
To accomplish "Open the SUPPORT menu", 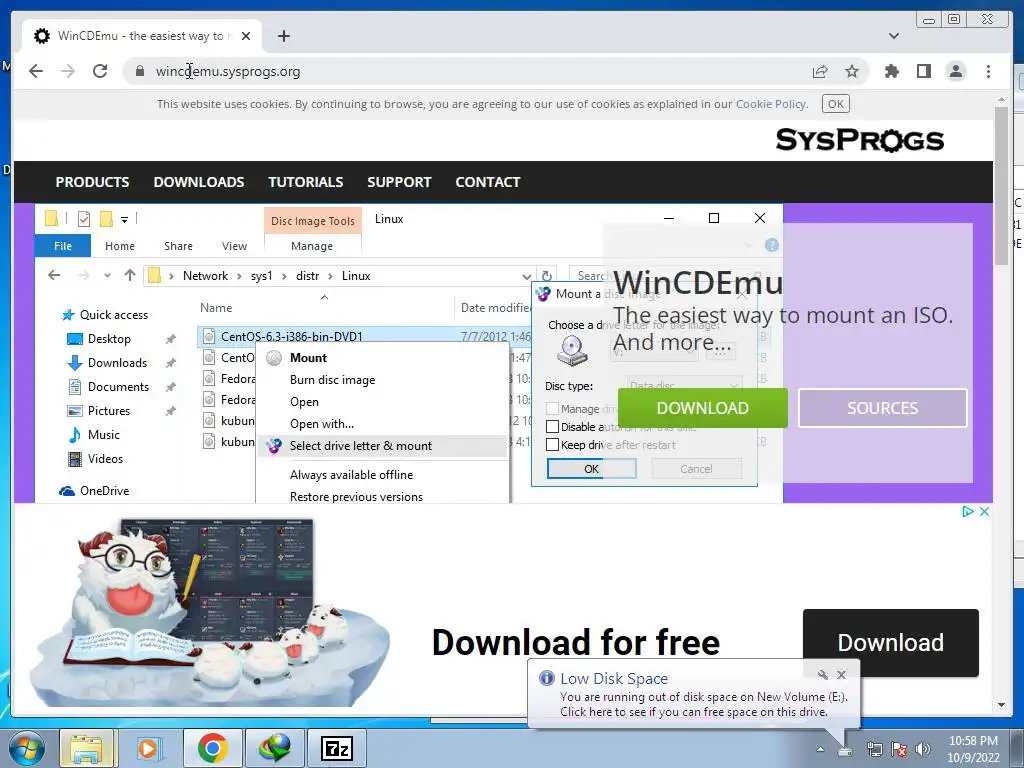I will [399, 182].
